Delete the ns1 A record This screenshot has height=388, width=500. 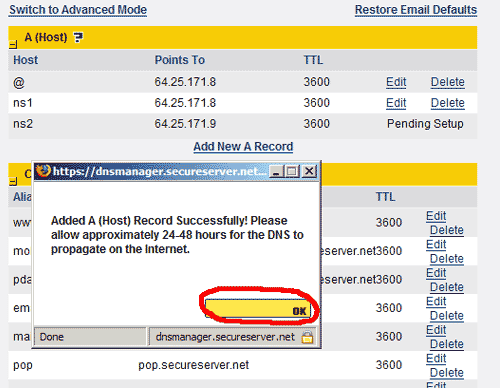pyautogui.click(x=447, y=103)
